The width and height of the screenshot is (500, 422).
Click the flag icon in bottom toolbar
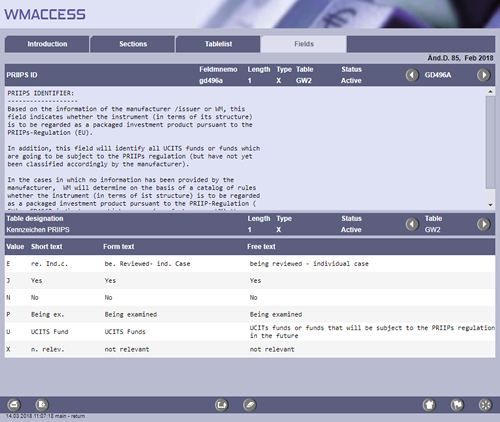pyautogui.click(x=457, y=405)
